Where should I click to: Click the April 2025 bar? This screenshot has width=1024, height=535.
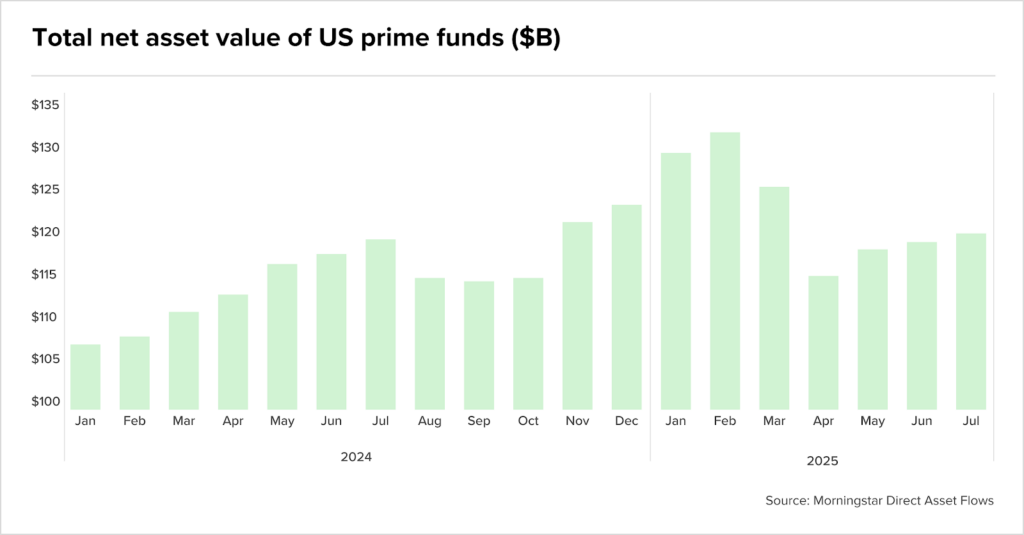pyautogui.click(x=824, y=343)
